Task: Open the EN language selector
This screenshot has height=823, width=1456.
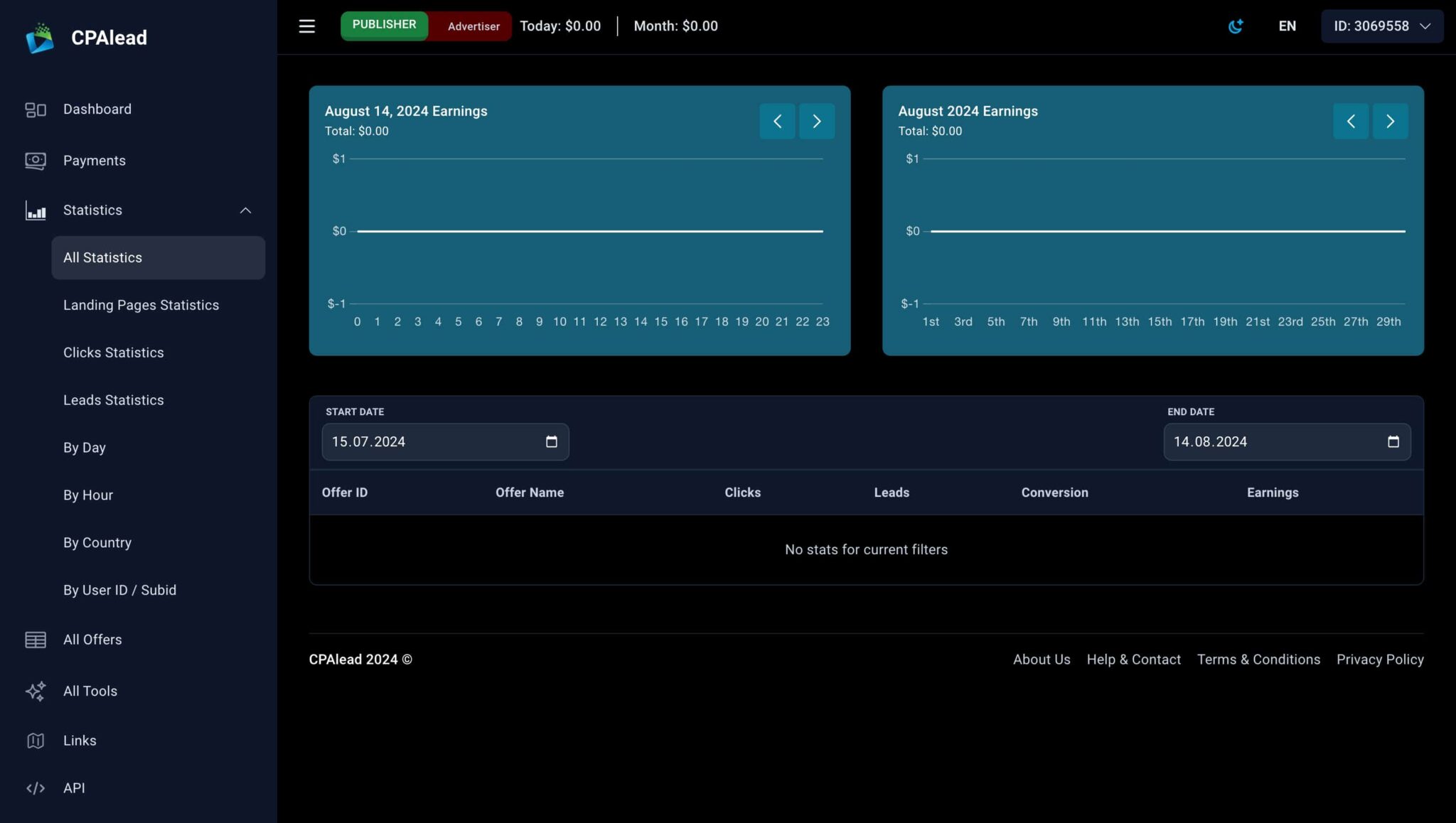Action: [x=1287, y=26]
